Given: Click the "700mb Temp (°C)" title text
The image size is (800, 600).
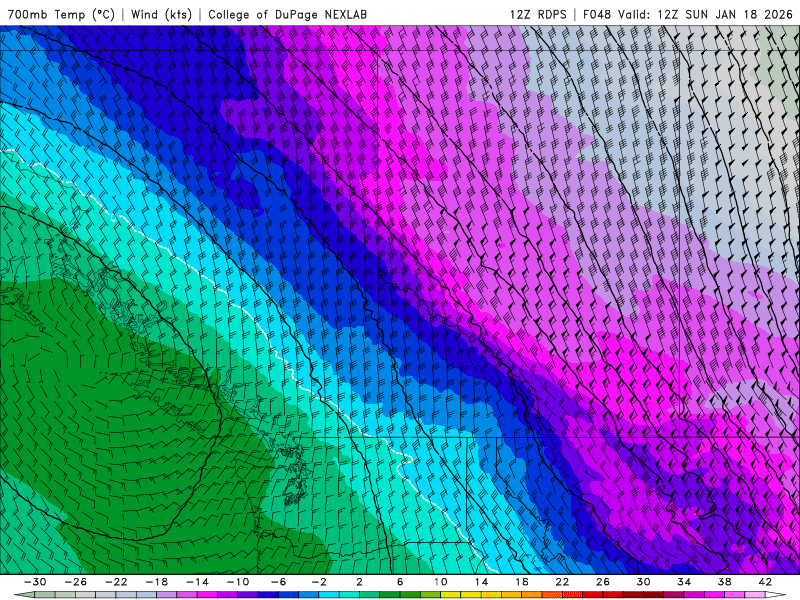Looking at the screenshot, I should [61, 14].
